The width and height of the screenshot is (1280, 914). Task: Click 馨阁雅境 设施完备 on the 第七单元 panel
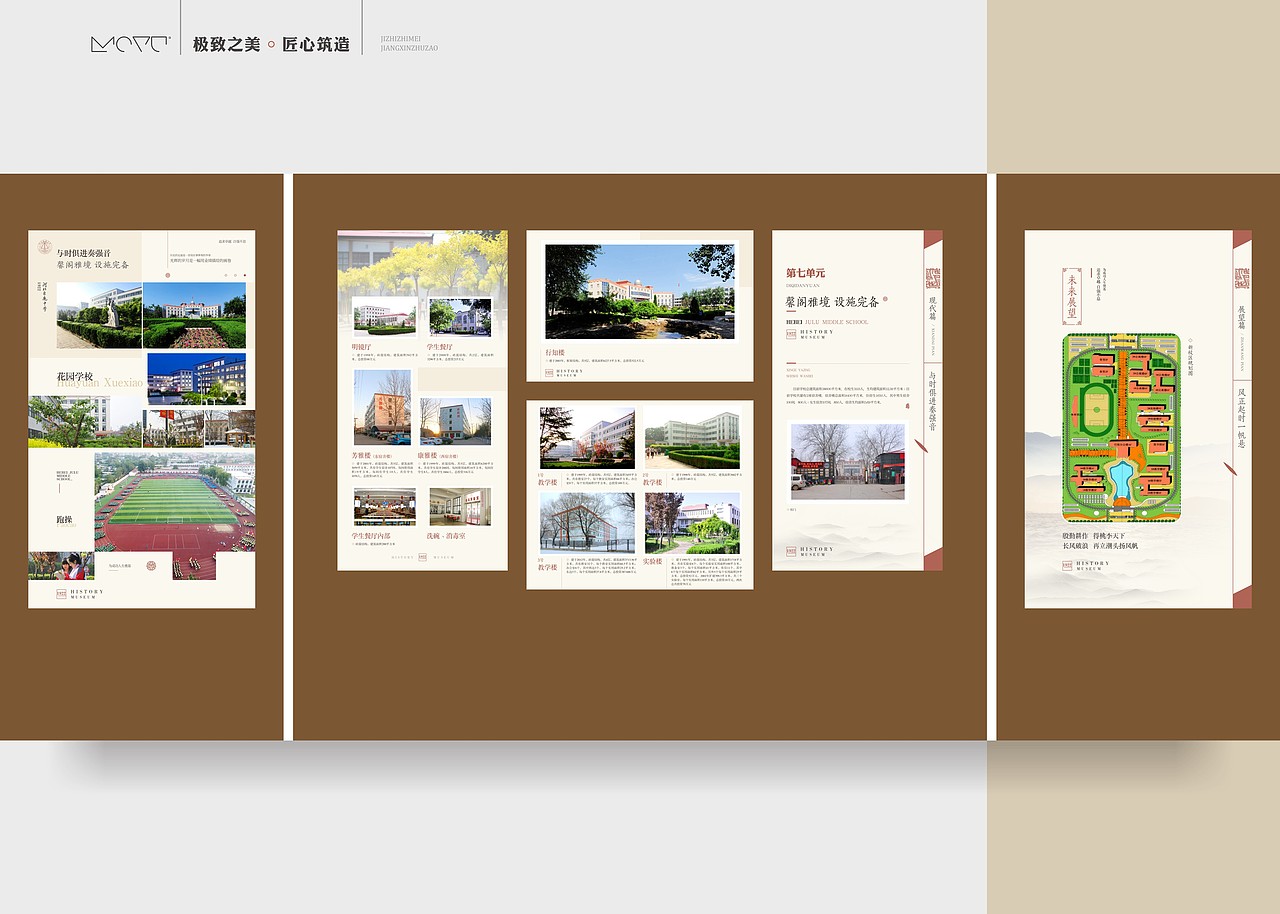(x=833, y=302)
